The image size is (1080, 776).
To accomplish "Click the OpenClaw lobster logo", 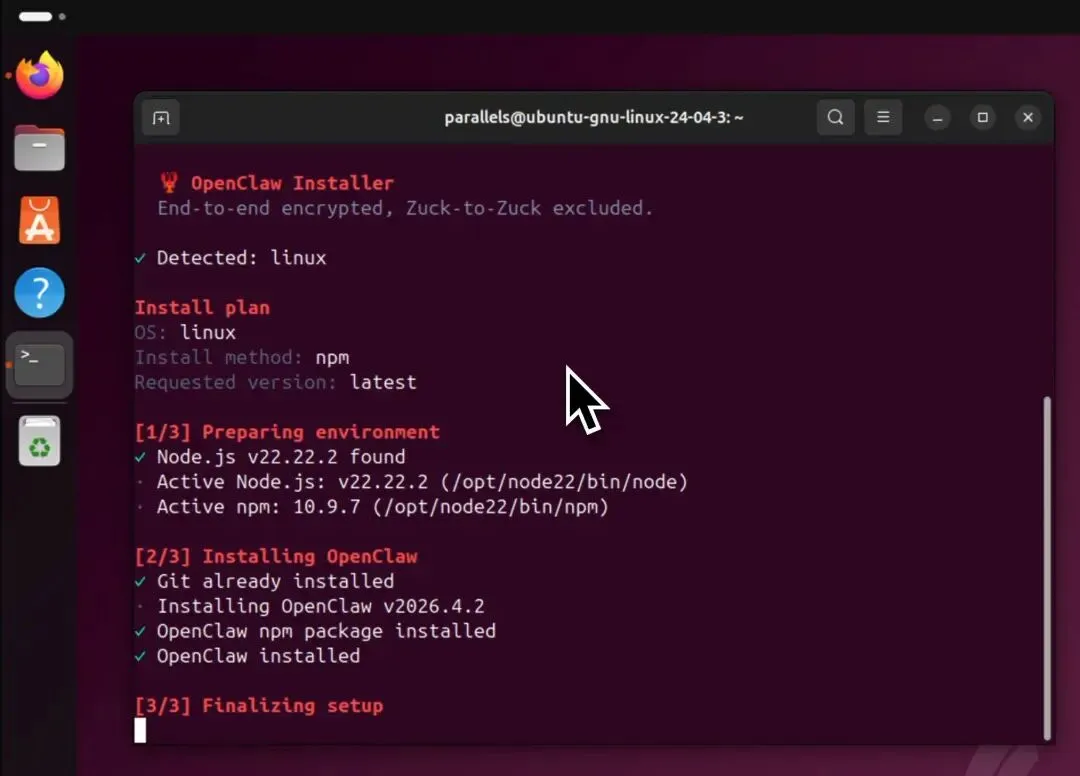I will pyautogui.click(x=169, y=182).
